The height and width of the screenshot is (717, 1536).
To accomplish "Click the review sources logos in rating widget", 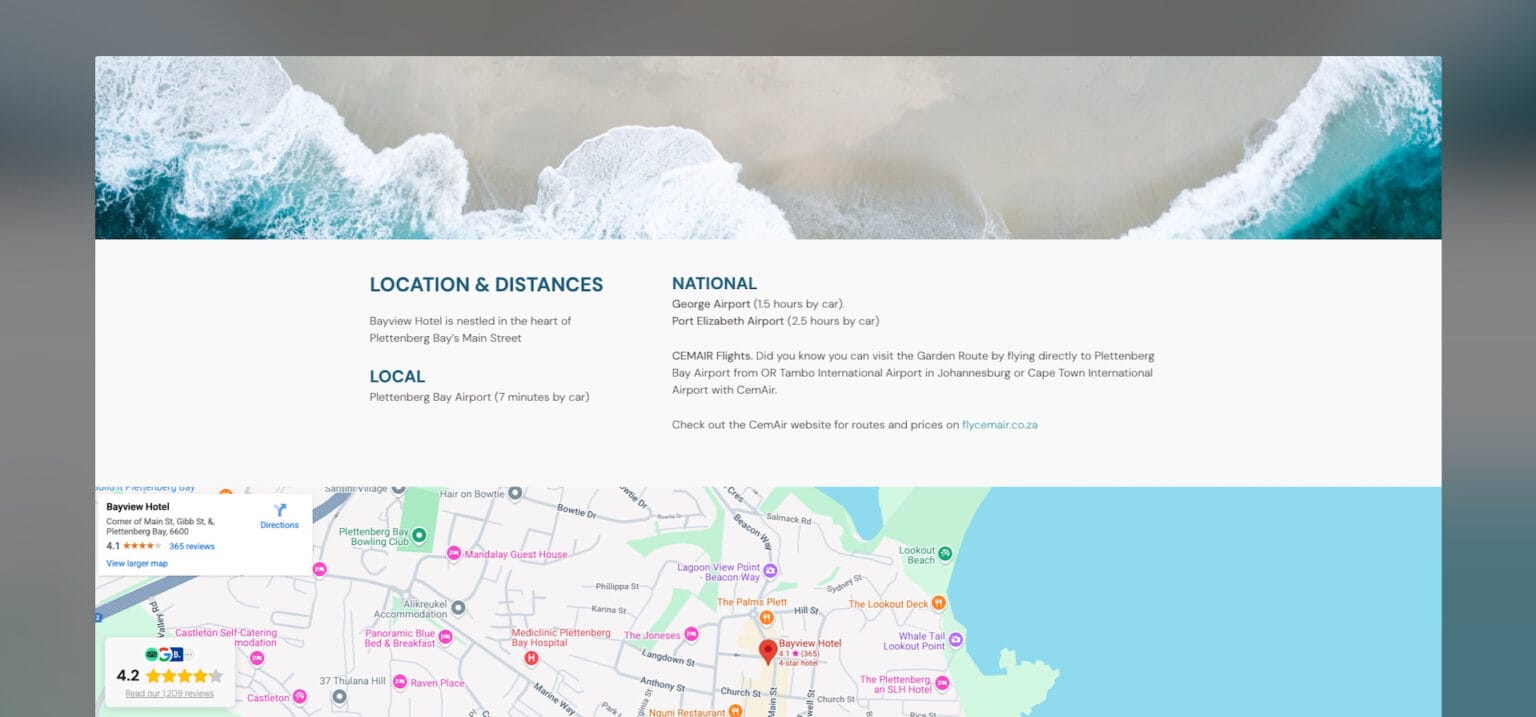I will click(x=164, y=654).
